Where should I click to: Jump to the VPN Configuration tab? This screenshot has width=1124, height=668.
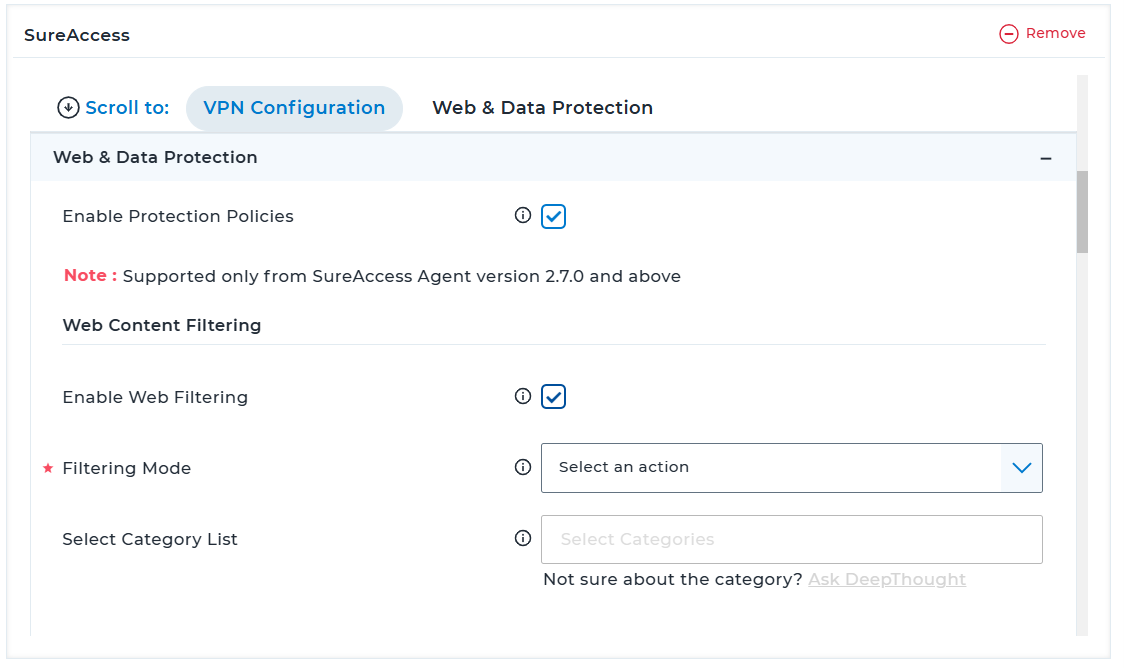pyautogui.click(x=294, y=108)
